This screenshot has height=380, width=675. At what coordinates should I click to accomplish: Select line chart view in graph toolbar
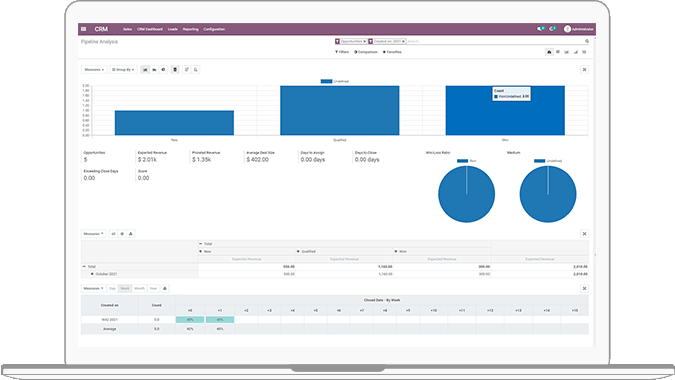click(154, 69)
